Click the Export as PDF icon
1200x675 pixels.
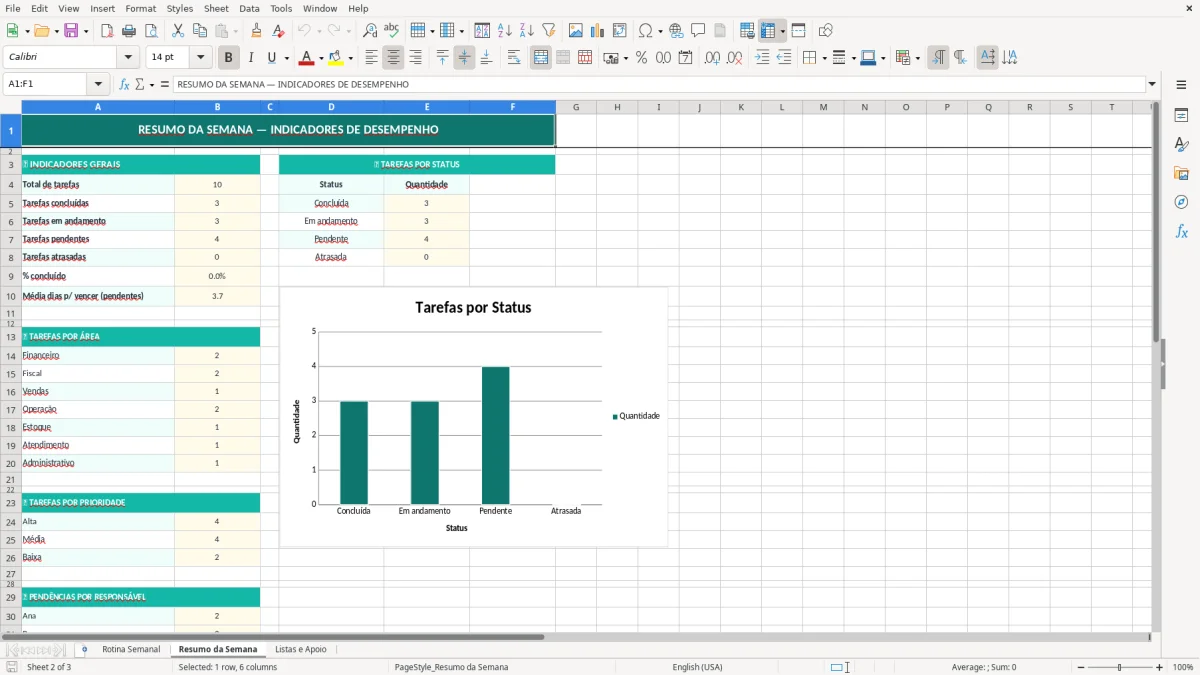click(x=107, y=31)
